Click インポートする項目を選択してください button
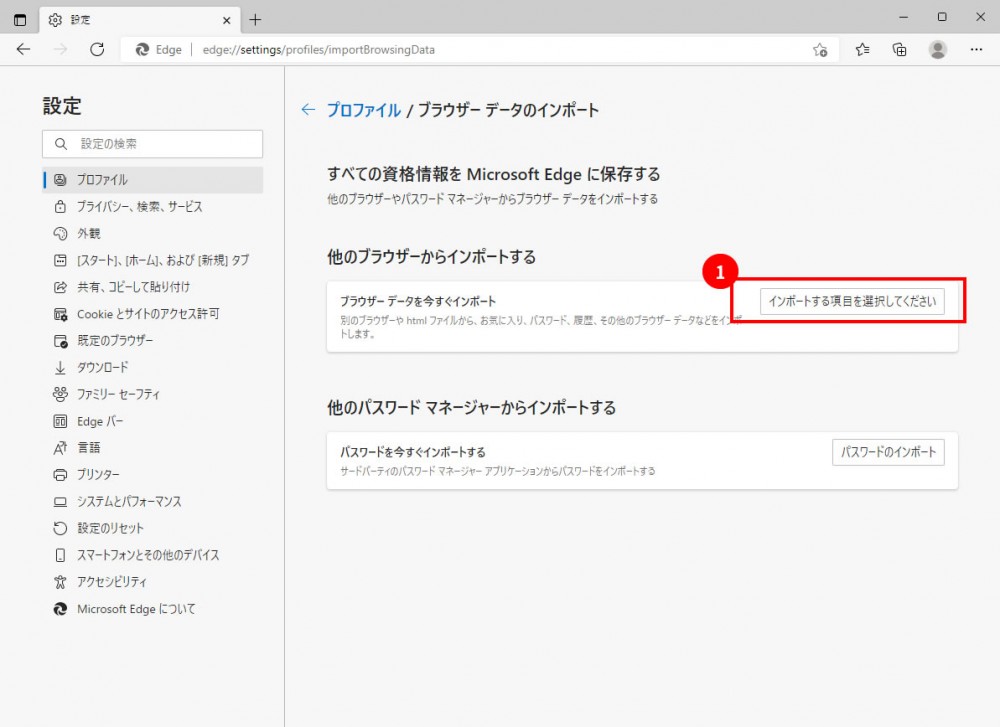 [x=852, y=301]
